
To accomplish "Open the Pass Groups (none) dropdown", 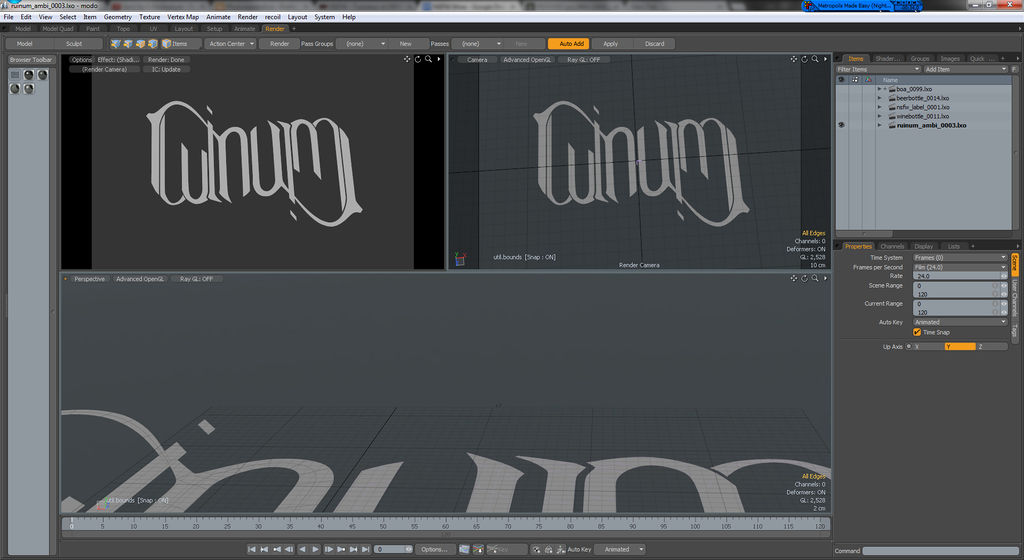I will point(363,44).
